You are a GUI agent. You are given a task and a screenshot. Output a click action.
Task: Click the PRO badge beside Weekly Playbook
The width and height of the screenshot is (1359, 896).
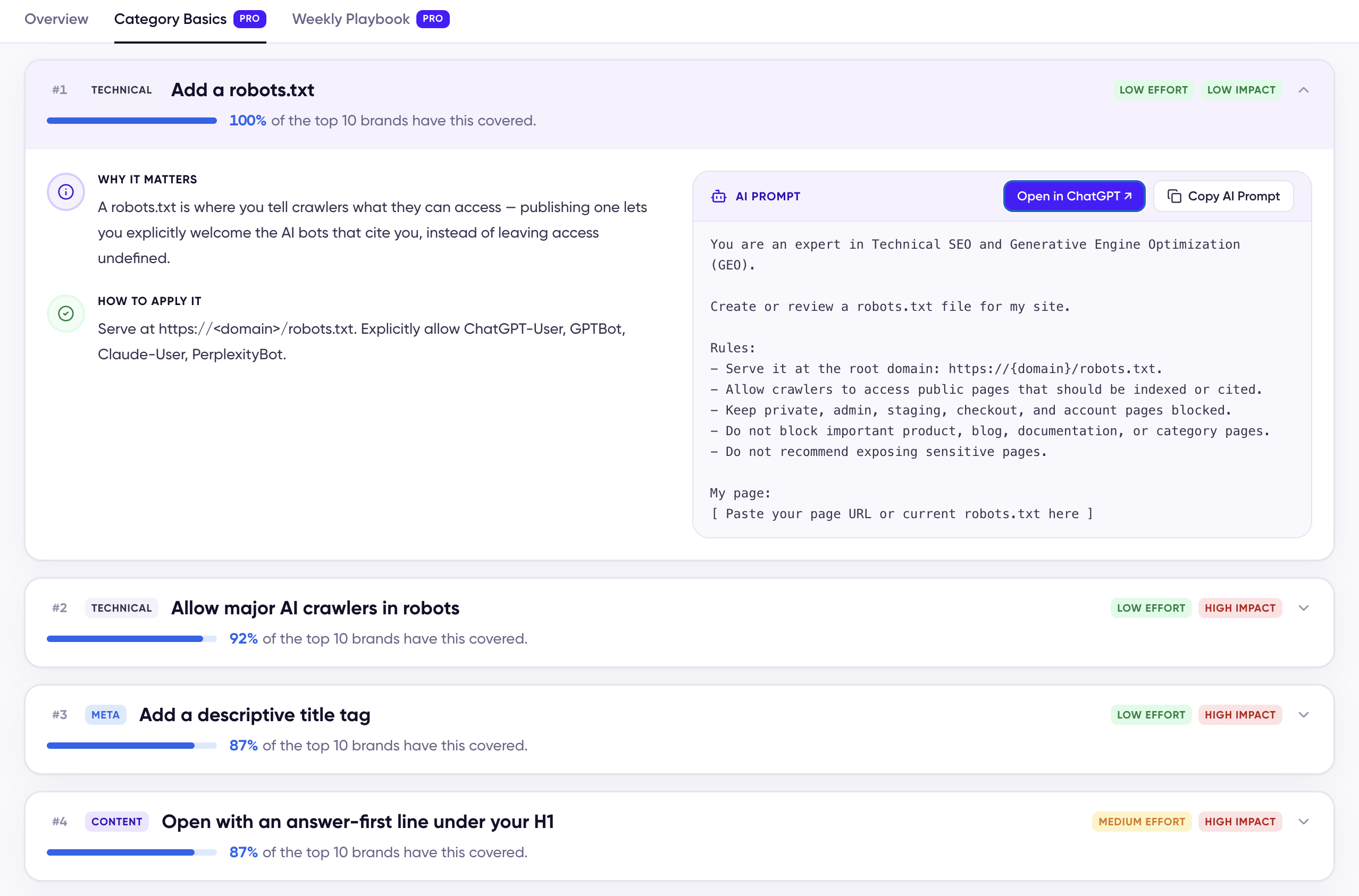433,18
